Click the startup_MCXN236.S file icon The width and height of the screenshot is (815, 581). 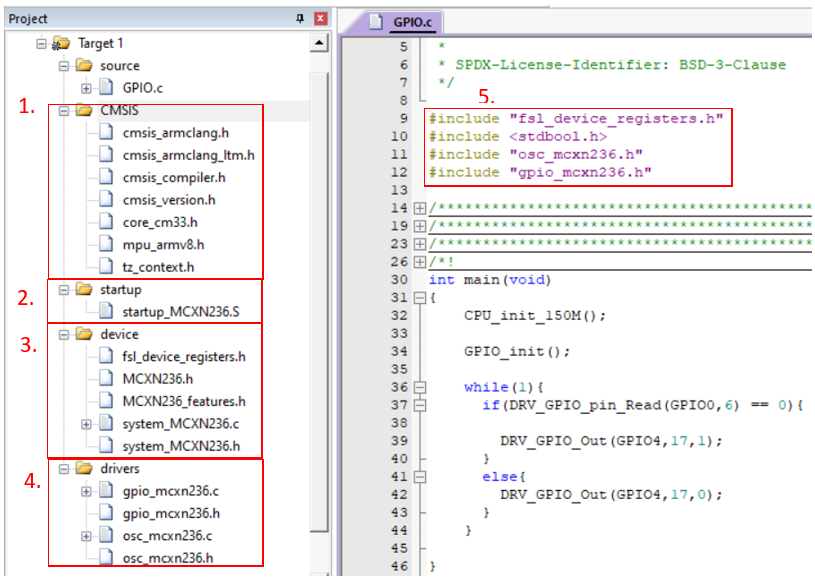107,312
